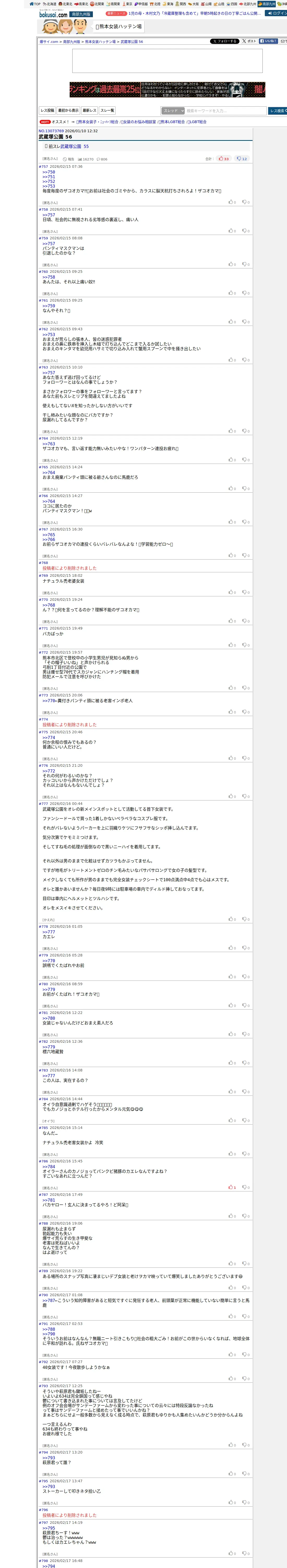
Task: Click thumbs-up icon on post #757
Action: tap(231, 202)
